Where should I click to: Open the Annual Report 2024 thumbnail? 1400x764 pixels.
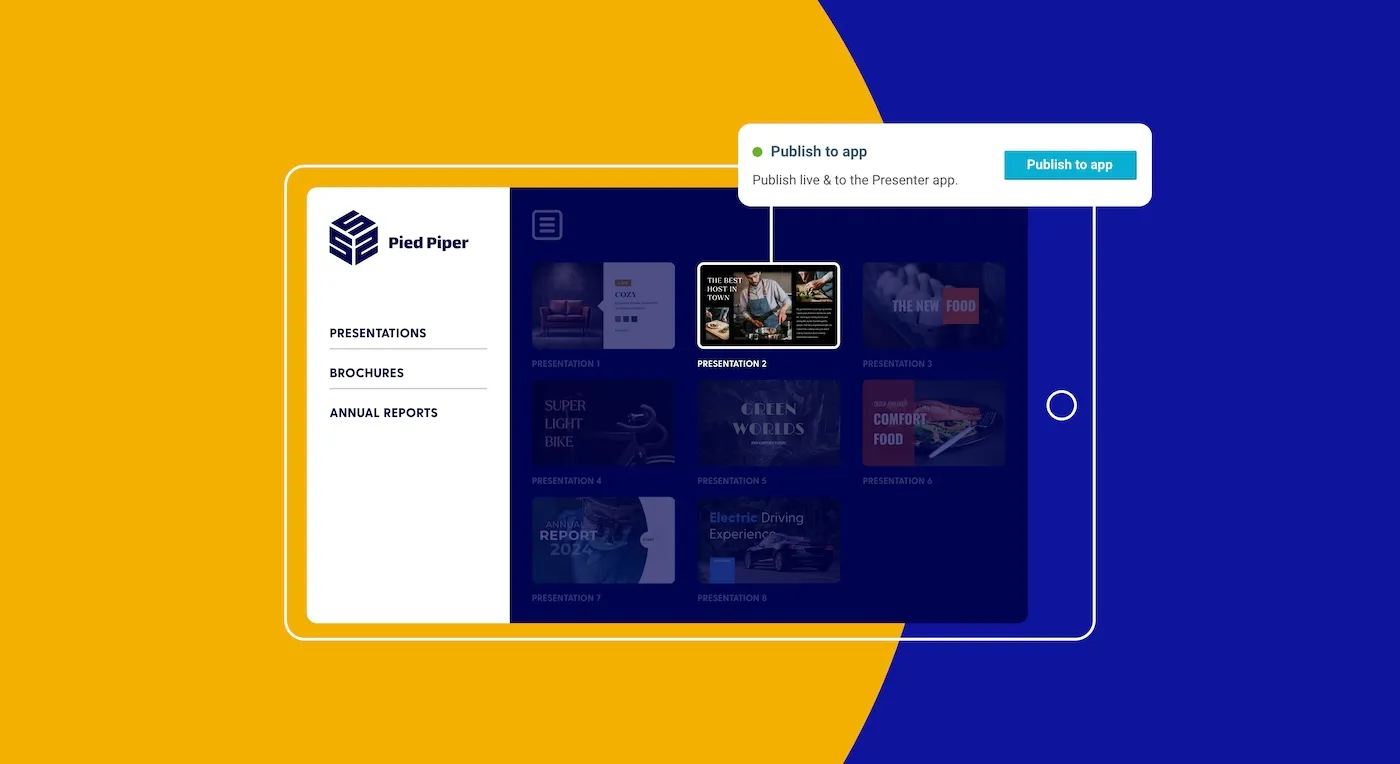click(603, 540)
